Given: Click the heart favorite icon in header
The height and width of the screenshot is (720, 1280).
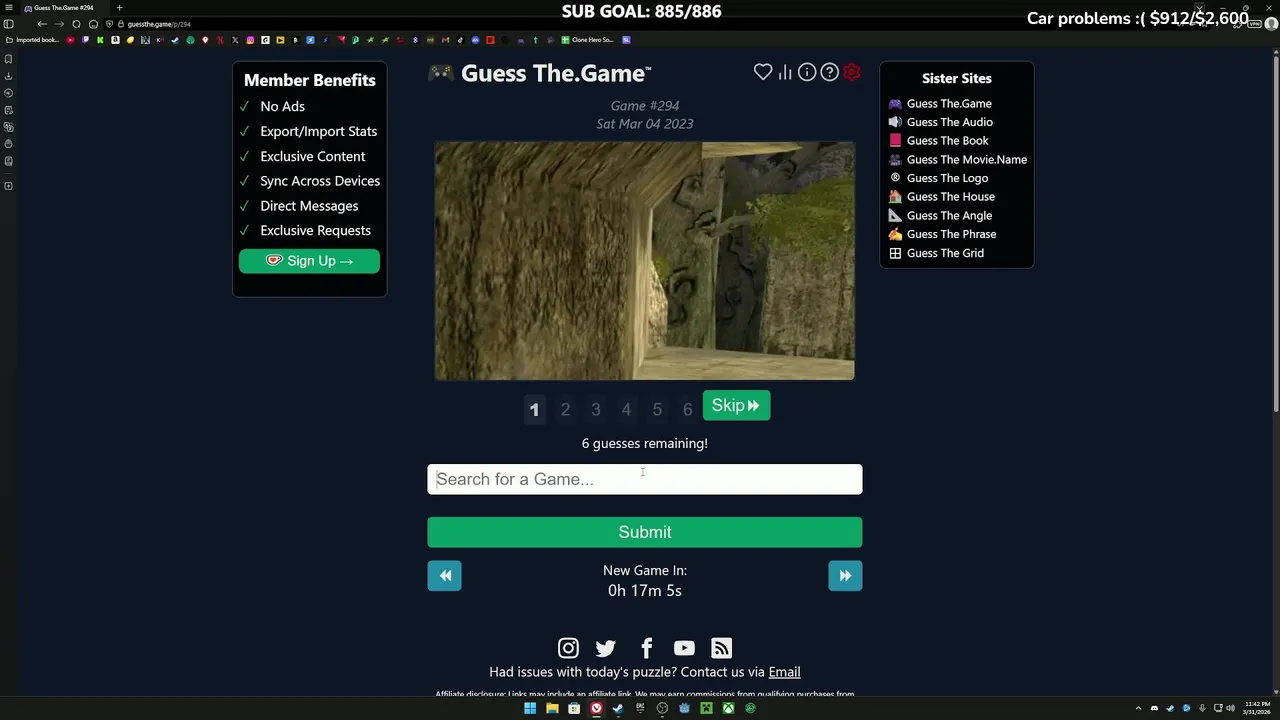Looking at the screenshot, I should click(763, 72).
